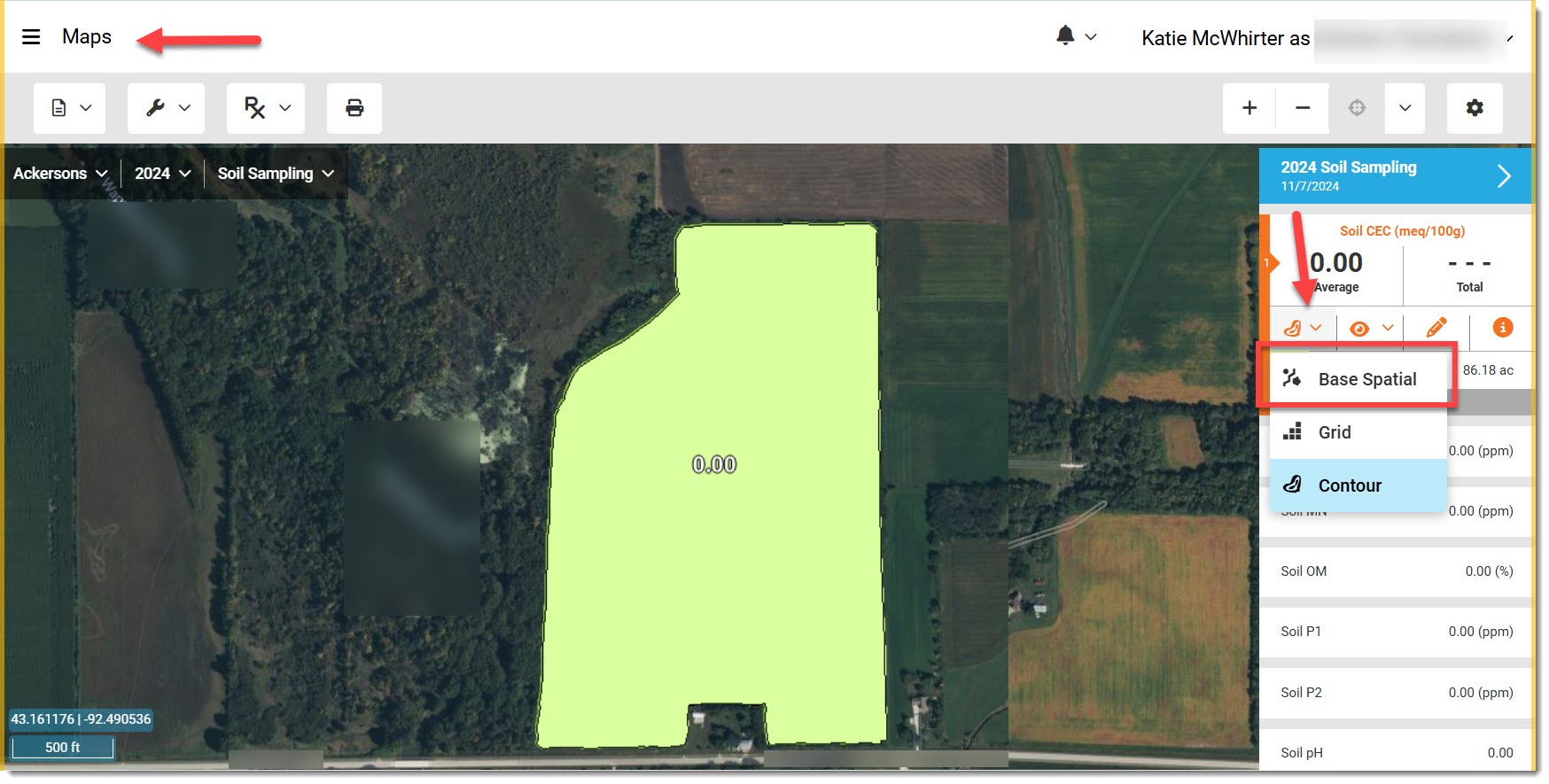Click the locate crosshair icon
Viewport: 1549px width, 784px height.
[1357, 108]
